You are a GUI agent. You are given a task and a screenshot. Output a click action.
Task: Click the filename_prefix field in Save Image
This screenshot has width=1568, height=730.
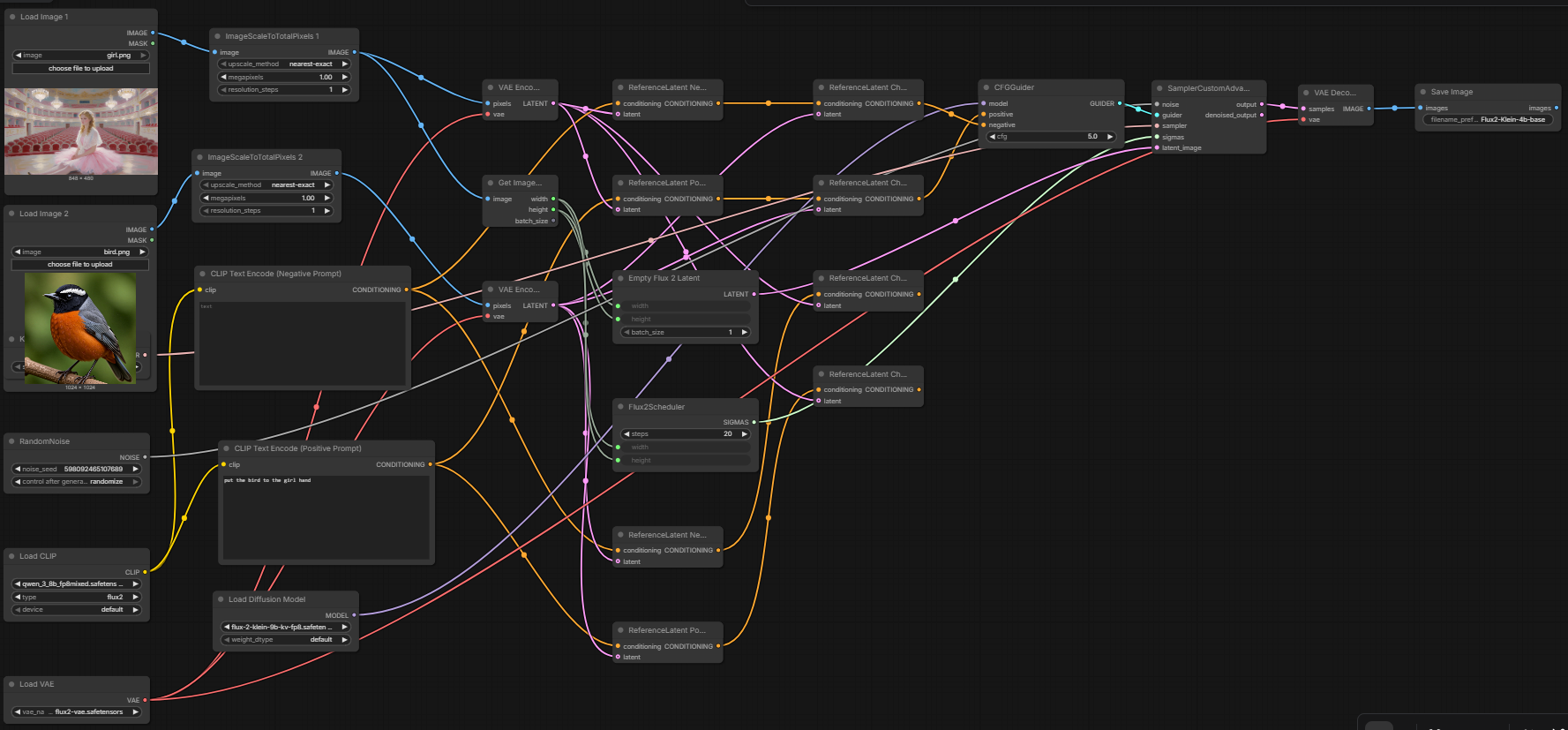[1488, 120]
